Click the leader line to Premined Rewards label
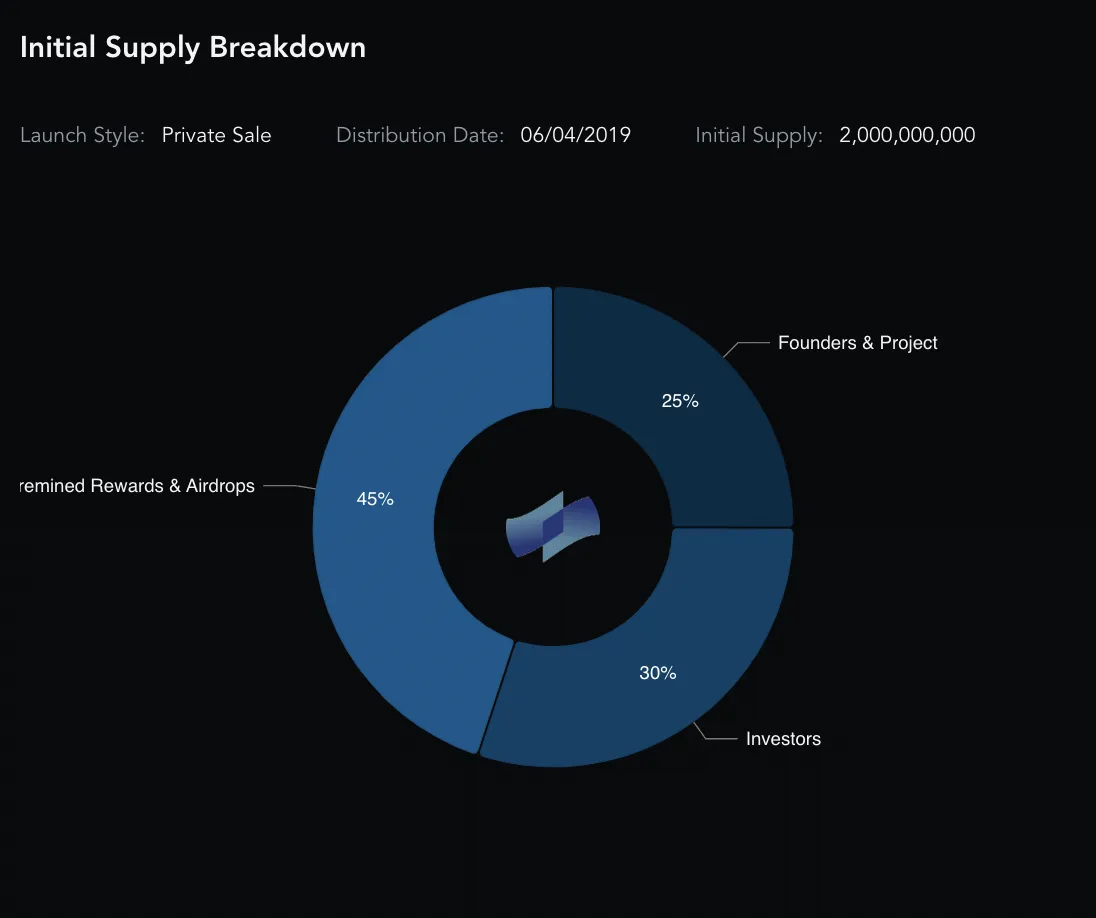The image size is (1096, 918). pyautogui.click(x=289, y=487)
